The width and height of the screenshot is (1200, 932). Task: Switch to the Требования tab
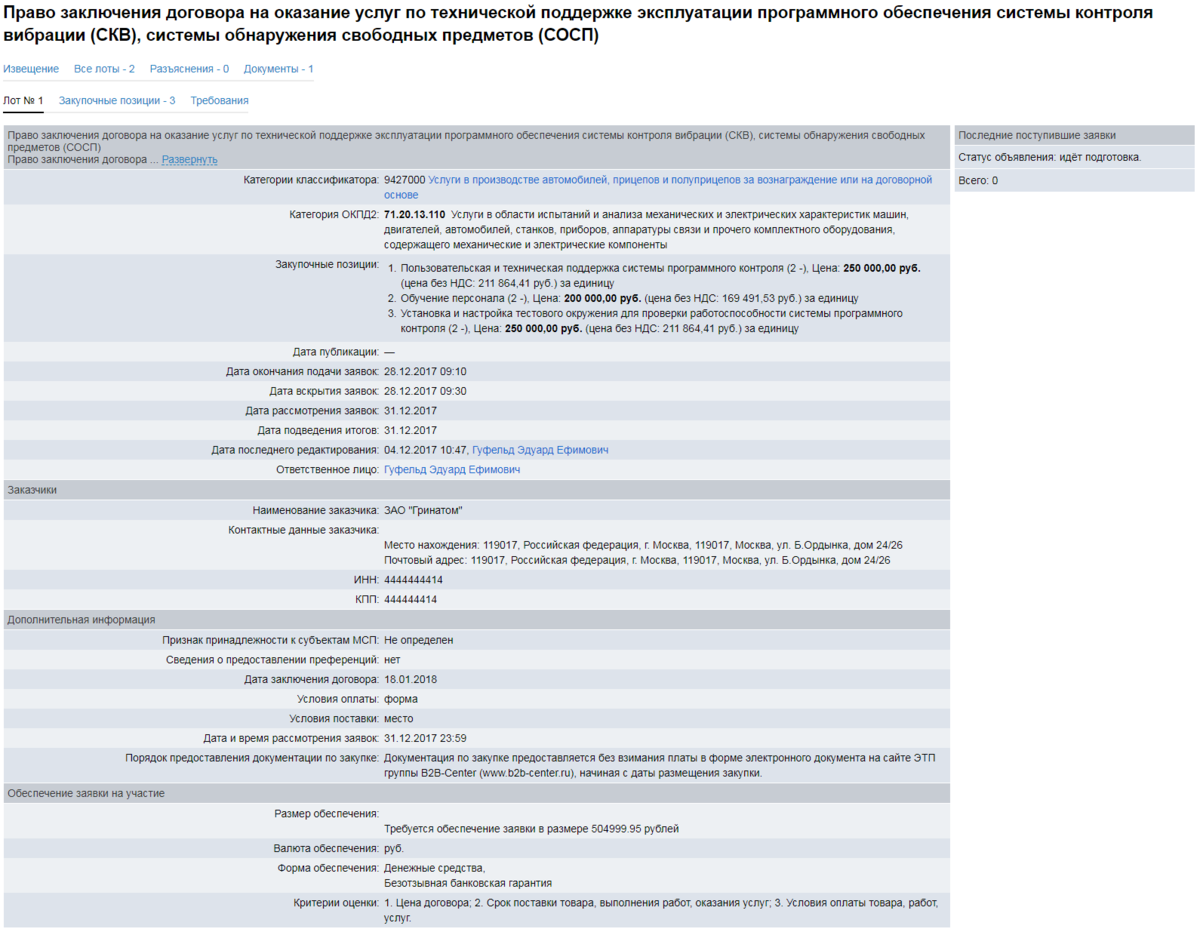(219, 101)
